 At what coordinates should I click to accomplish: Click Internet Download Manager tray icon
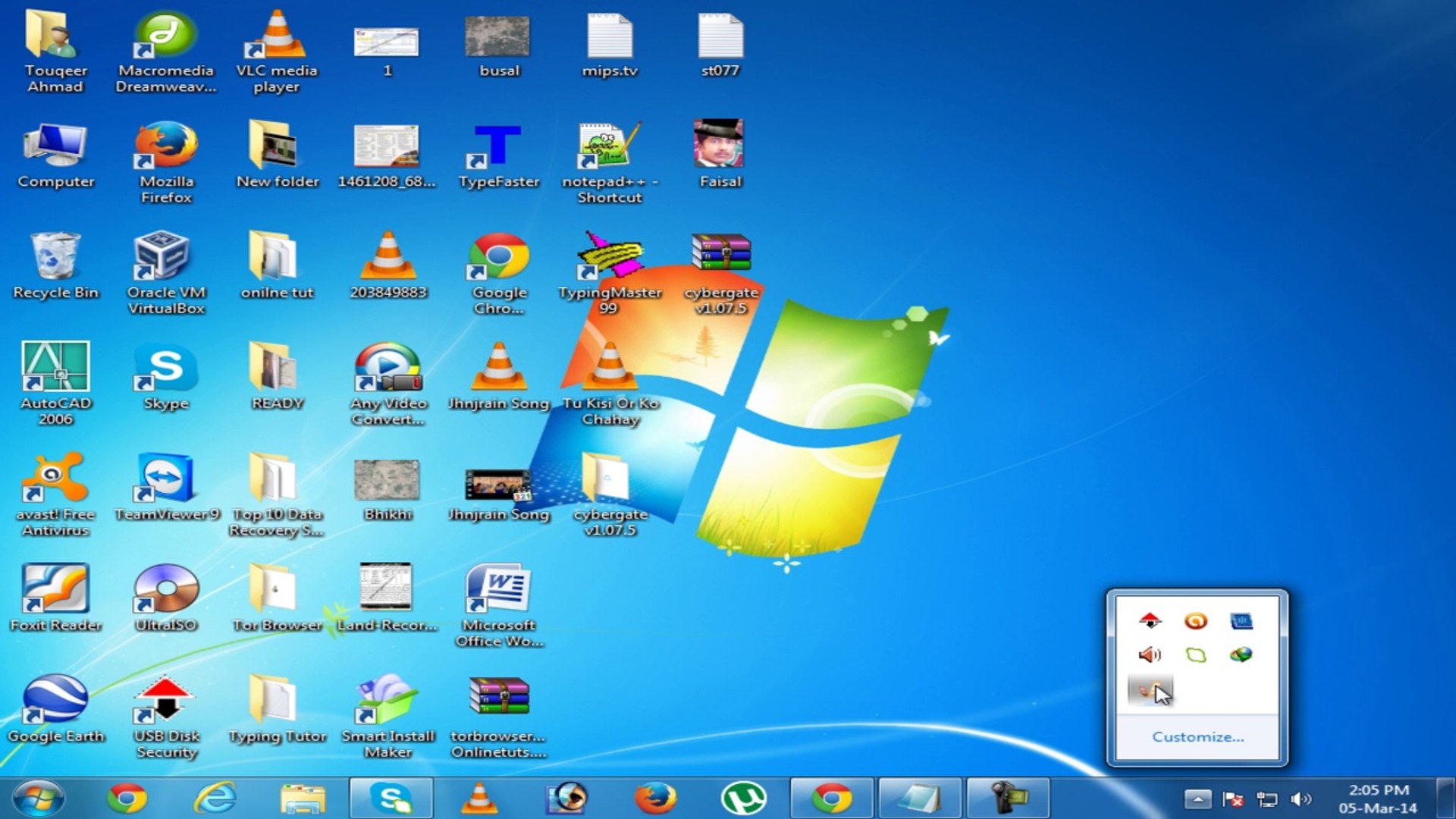click(1241, 654)
